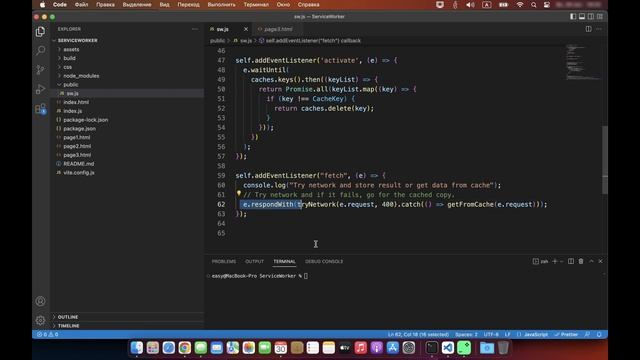The image size is (640, 360).
Task: Toggle primary sidebar layout button
Action: [573, 17]
